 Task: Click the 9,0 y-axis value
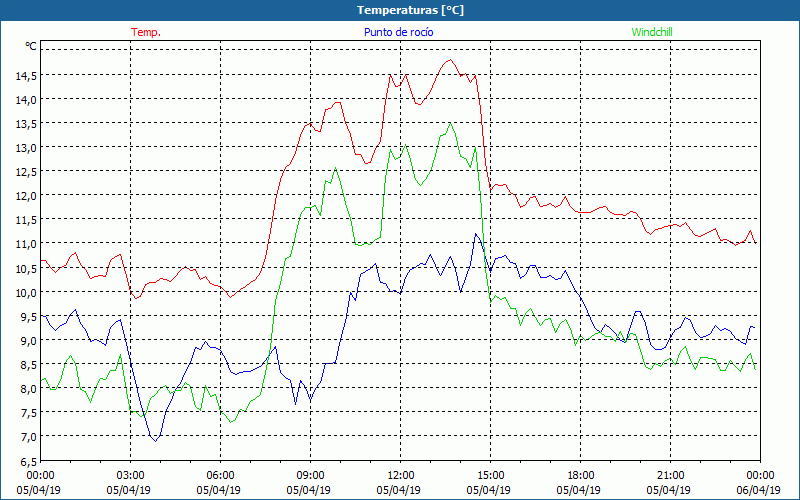coord(28,340)
